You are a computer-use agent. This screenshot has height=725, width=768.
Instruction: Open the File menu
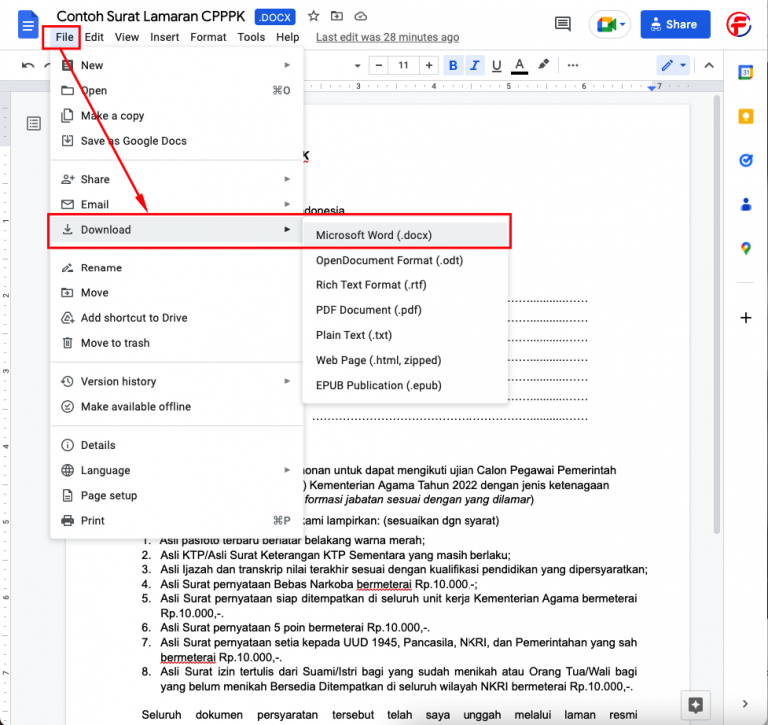pyautogui.click(x=64, y=37)
